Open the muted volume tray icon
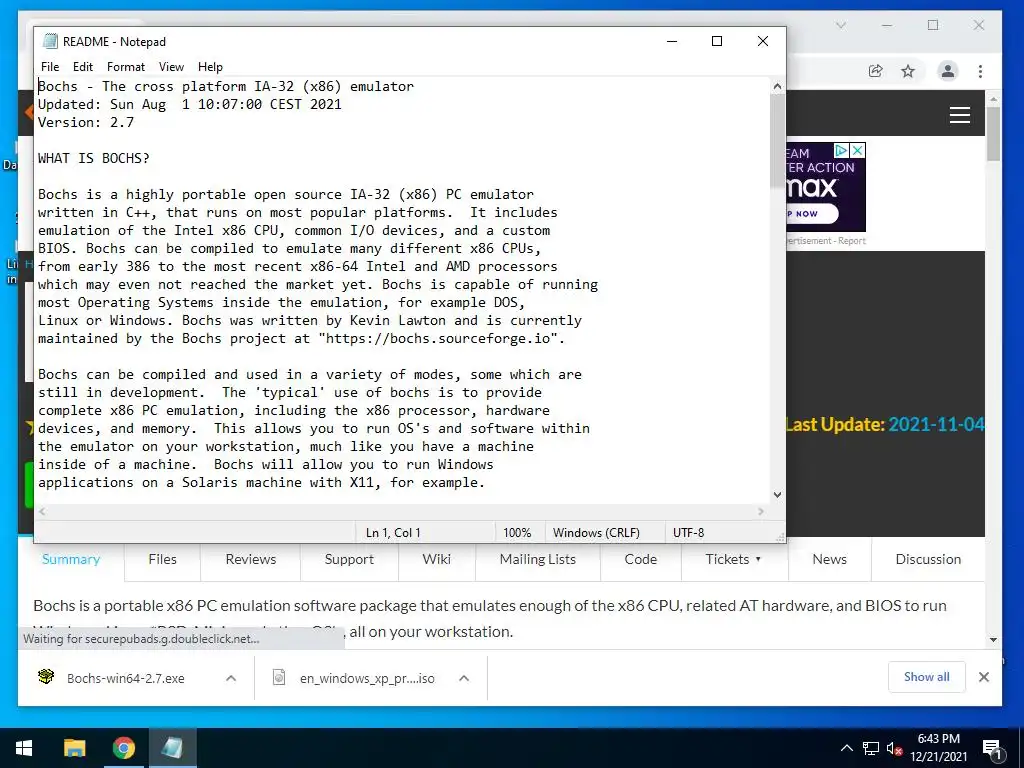The image size is (1024, 768). click(894, 748)
